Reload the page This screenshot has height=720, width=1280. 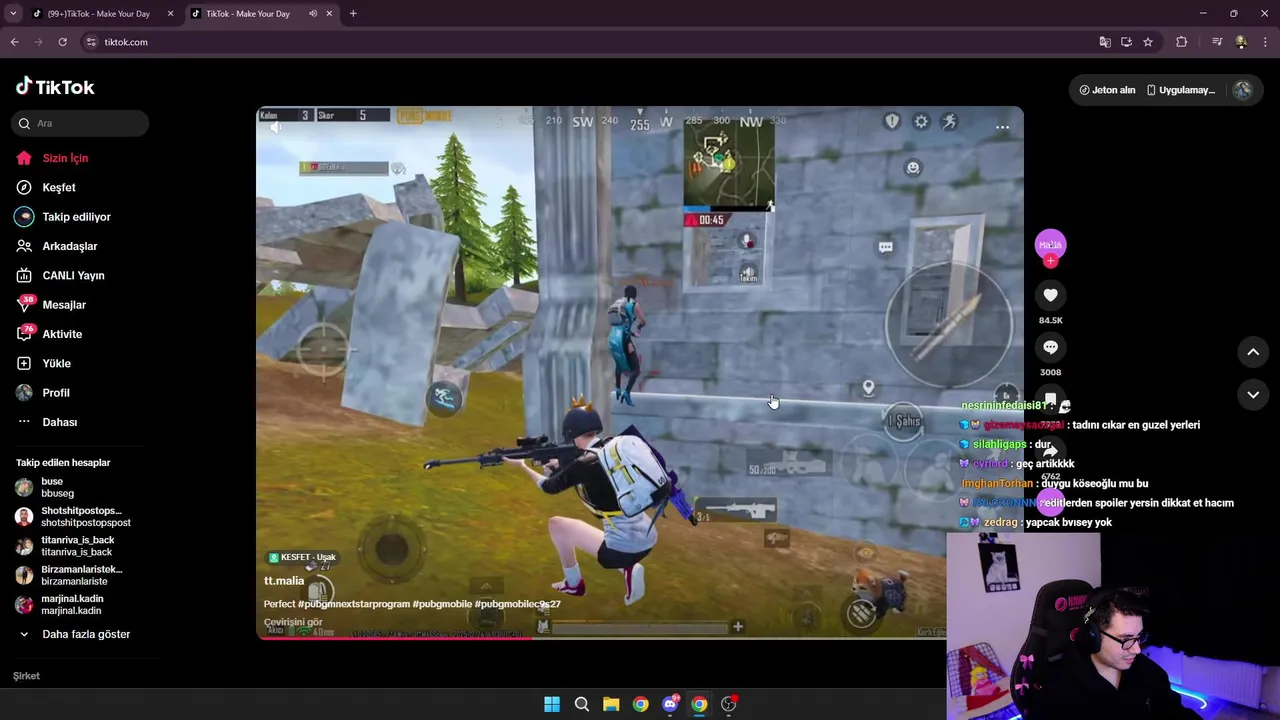62,42
